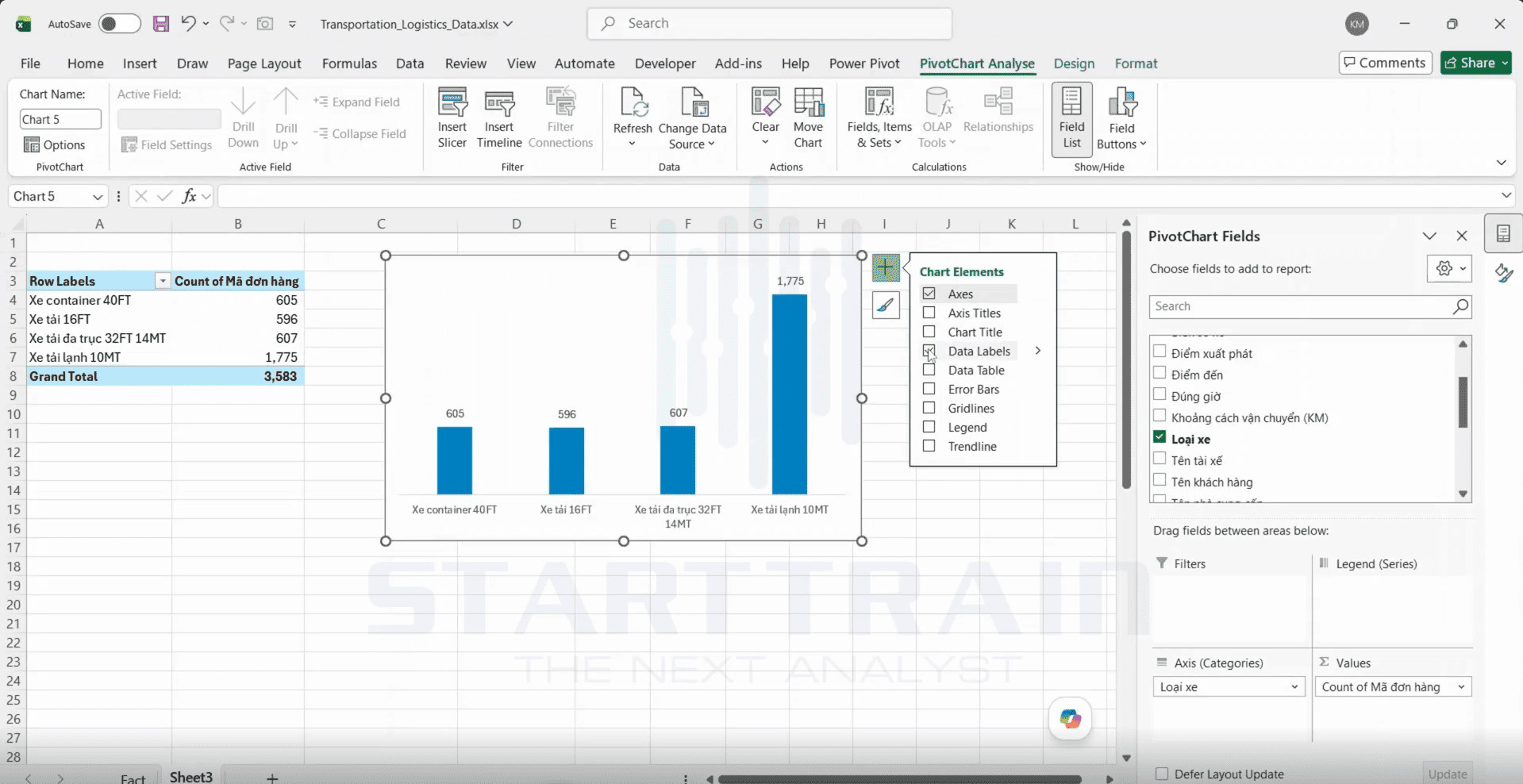
Task: Uncheck the Loại xe field
Action: point(1160,437)
